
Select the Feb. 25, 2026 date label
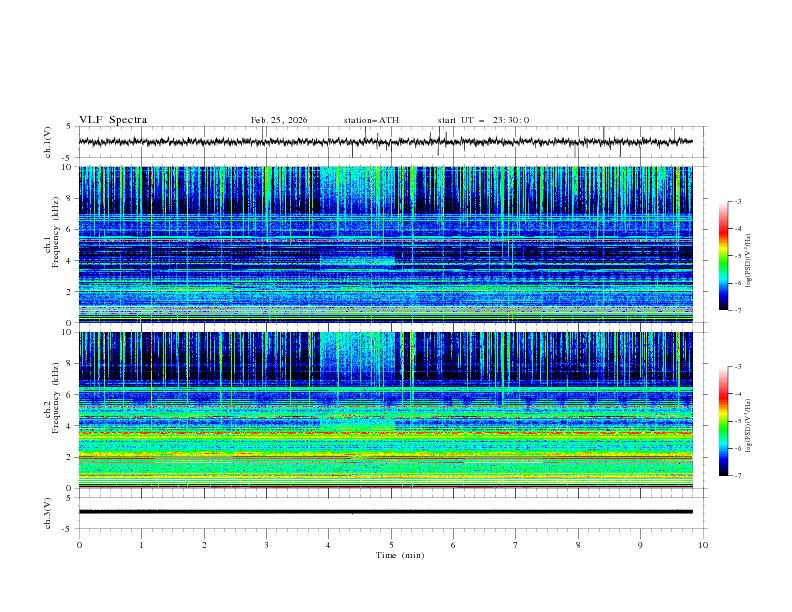[x=279, y=120]
